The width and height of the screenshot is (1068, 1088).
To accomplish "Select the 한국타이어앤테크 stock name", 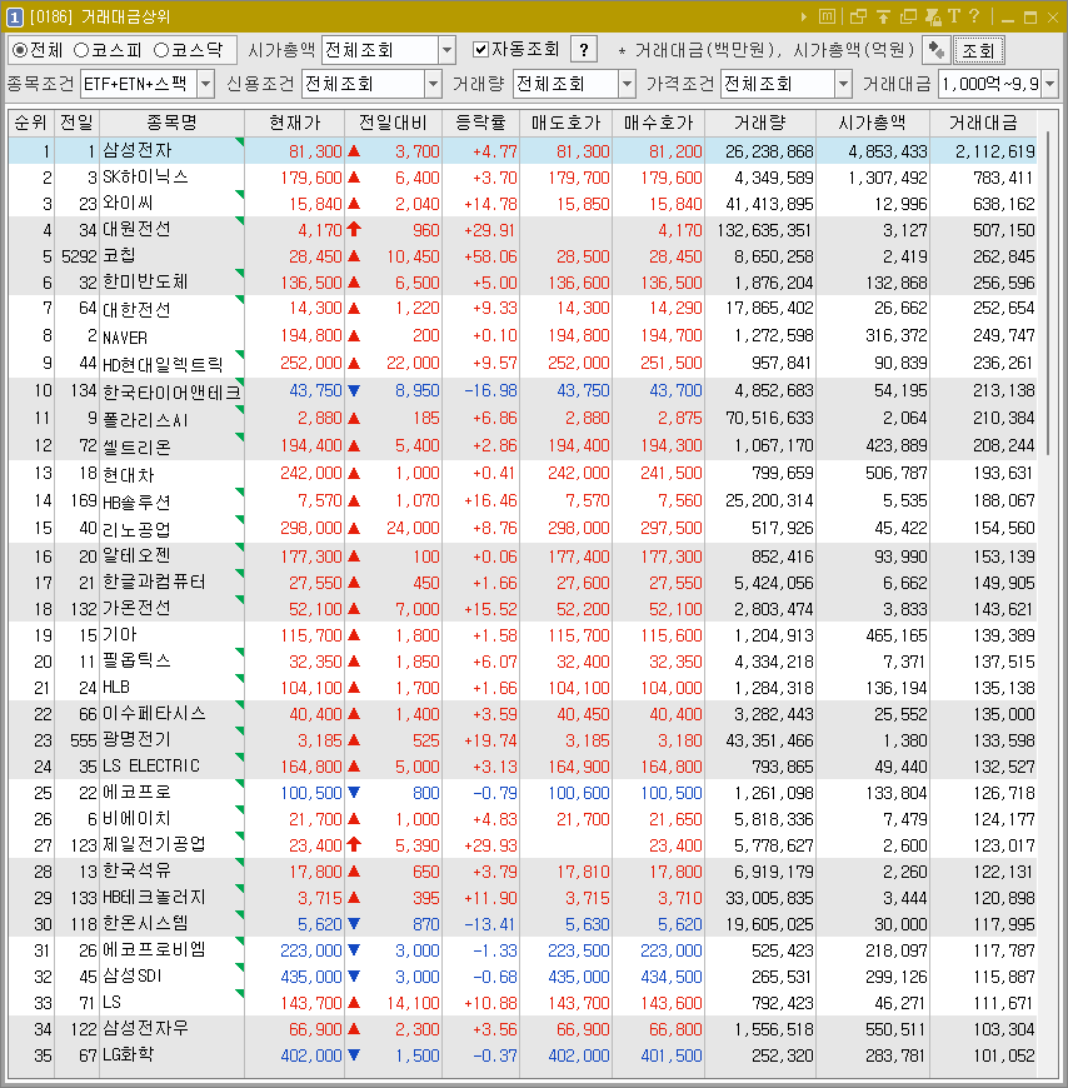I will [x=171, y=393].
